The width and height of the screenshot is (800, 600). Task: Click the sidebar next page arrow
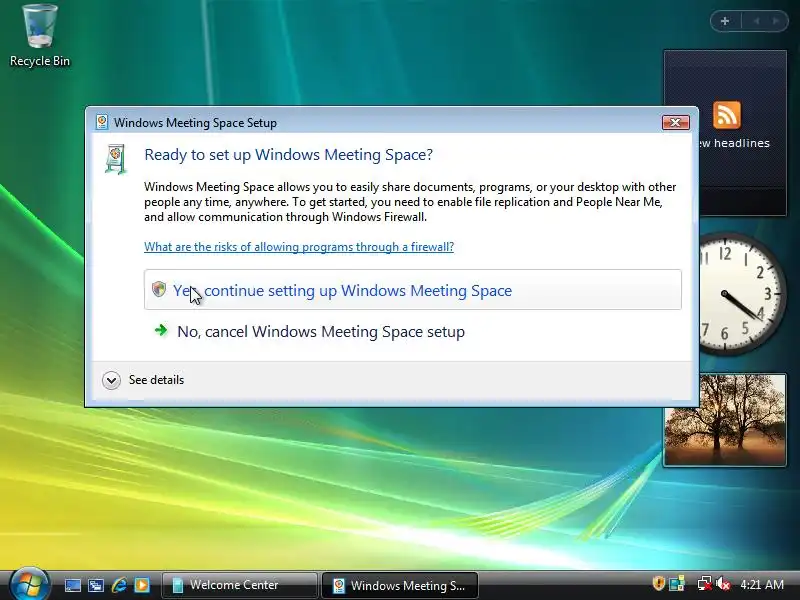tap(776, 21)
